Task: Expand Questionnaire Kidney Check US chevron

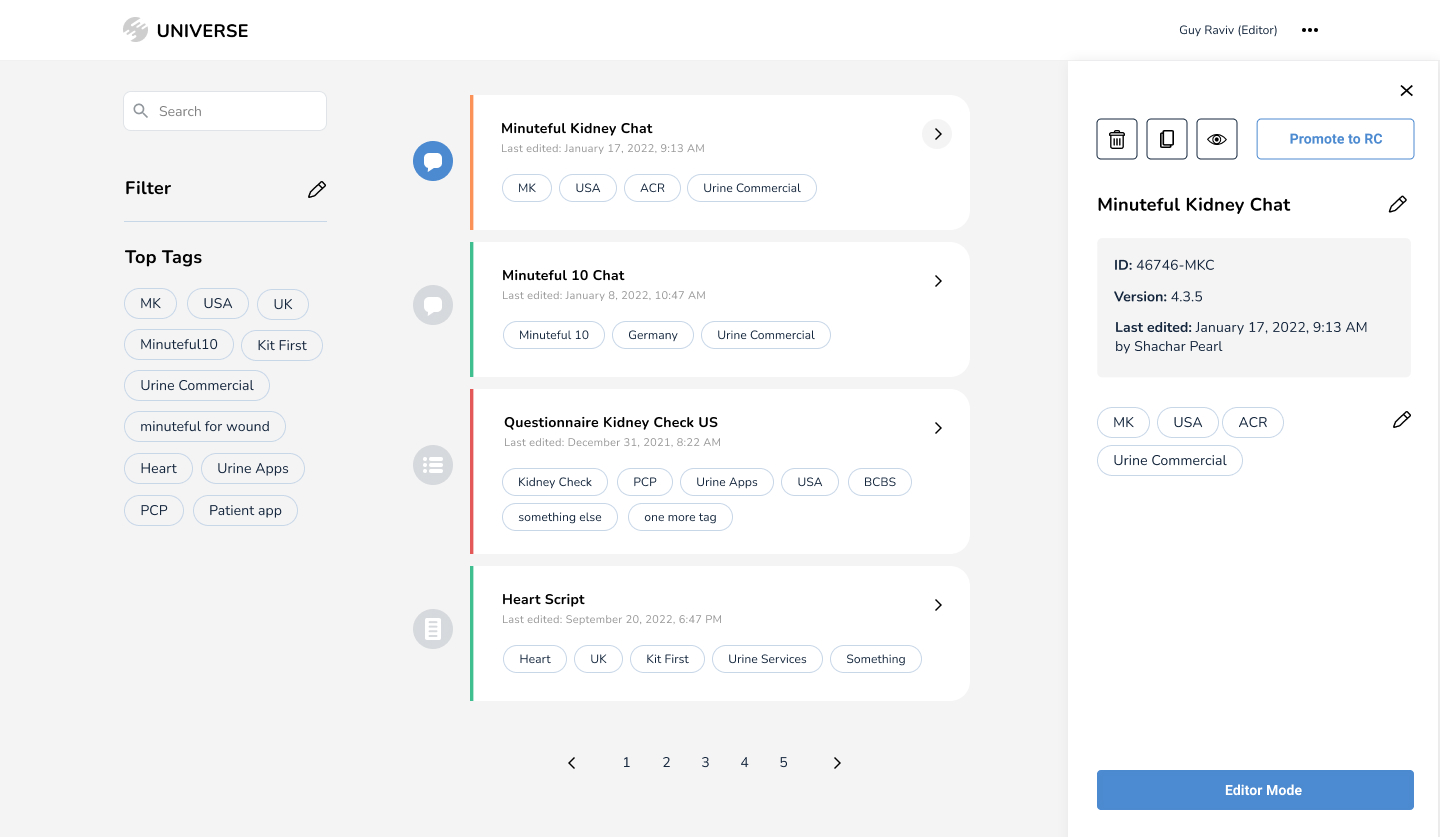Action: click(938, 428)
